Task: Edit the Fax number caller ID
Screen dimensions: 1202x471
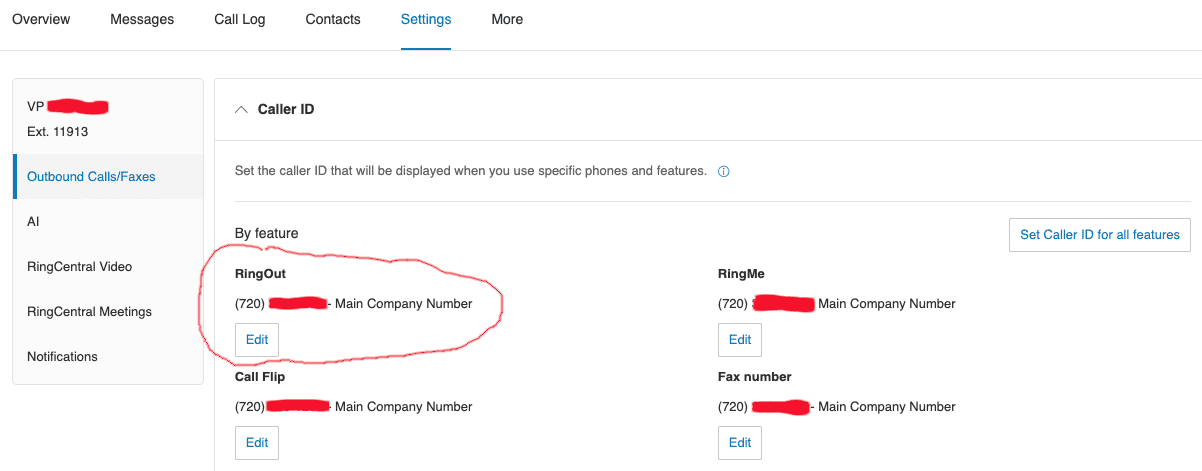Action: (740, 443)
